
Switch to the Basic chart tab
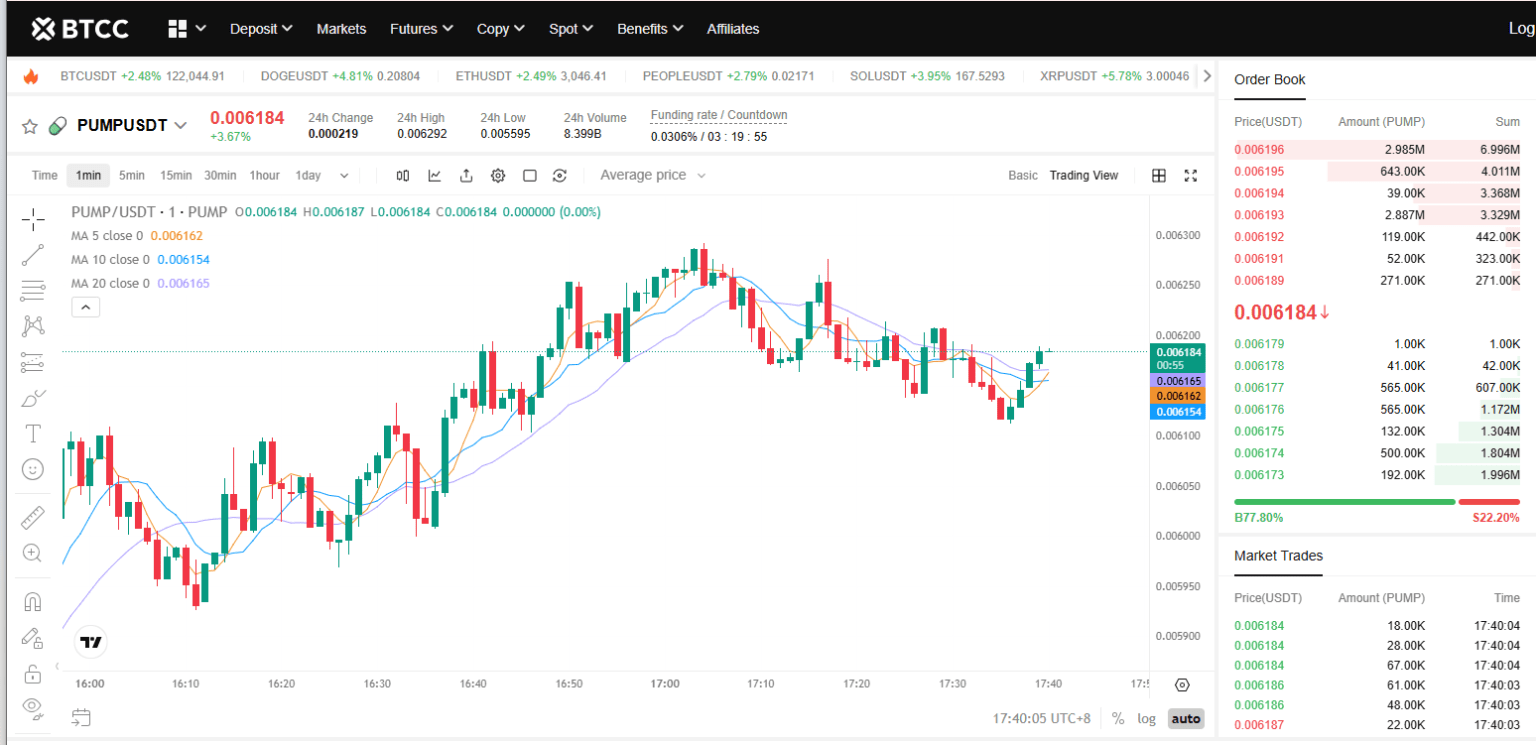1022,175
